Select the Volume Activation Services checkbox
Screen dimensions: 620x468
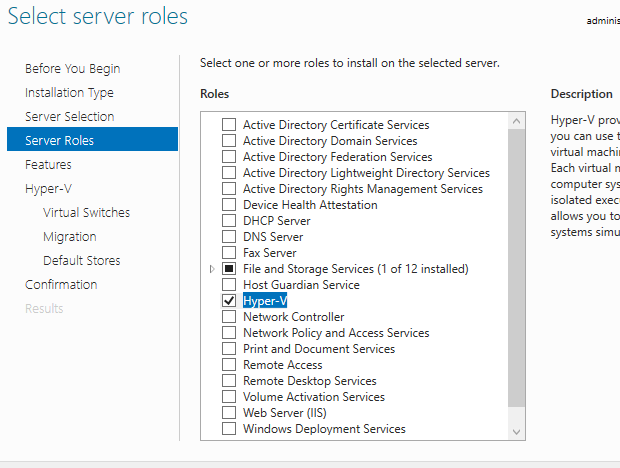[x=229, y=396]
